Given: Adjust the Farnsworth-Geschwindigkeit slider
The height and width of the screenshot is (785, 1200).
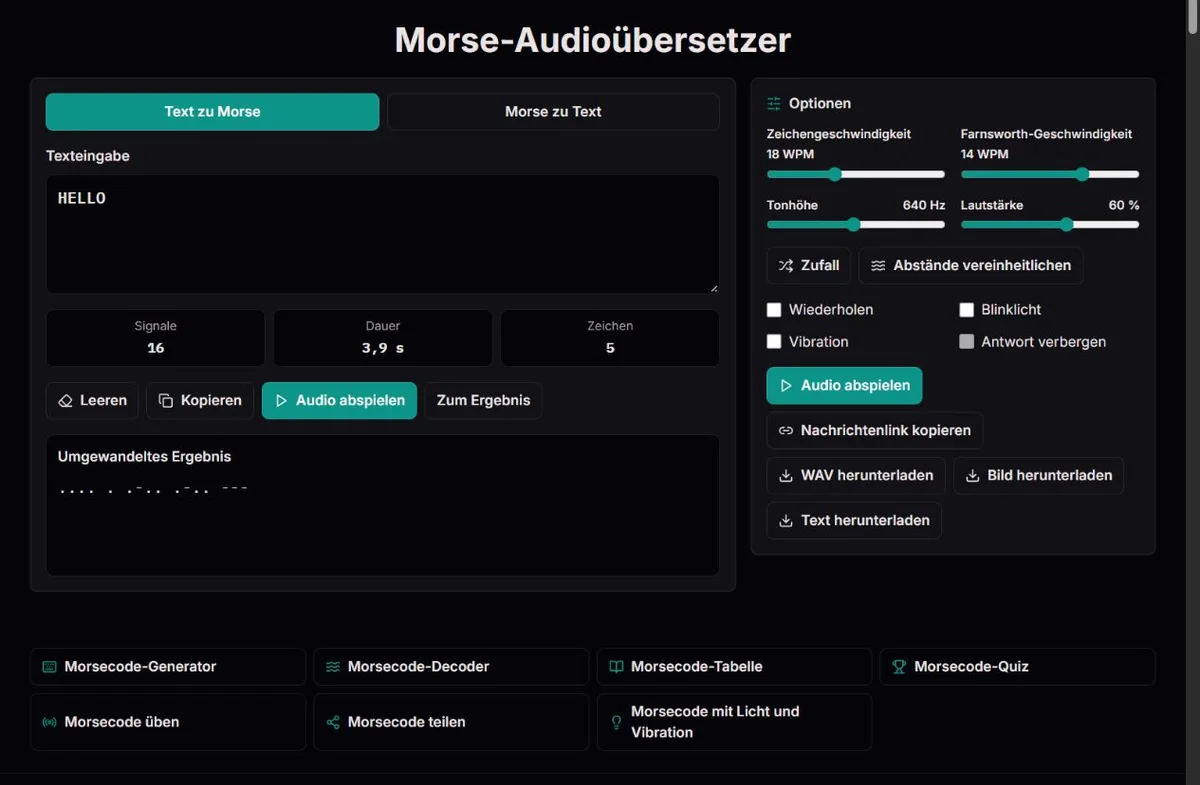Looking at the screenshot, I should tap(1050, 174).
